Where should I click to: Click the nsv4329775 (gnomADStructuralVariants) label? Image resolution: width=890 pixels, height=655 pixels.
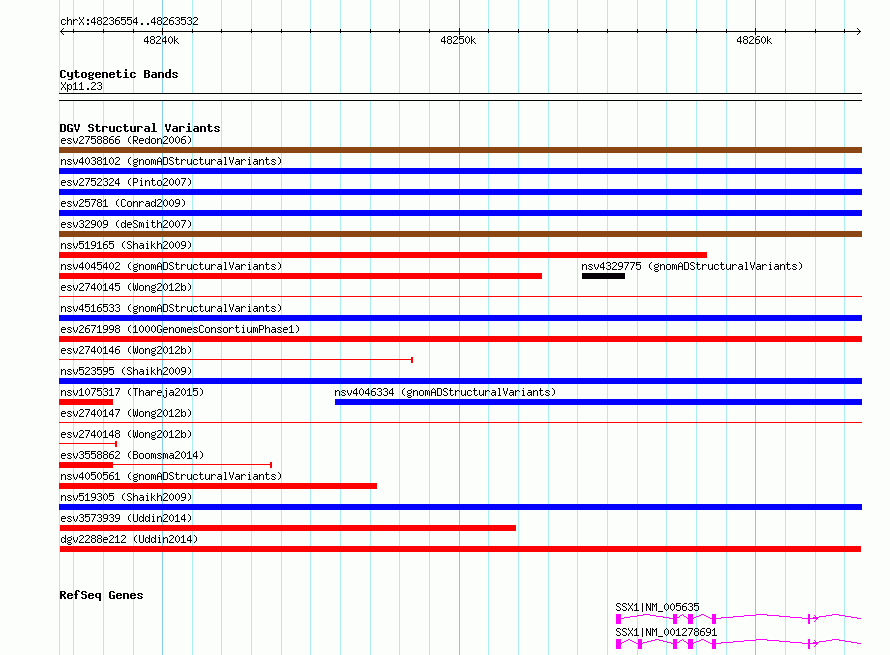pos(692,266)
